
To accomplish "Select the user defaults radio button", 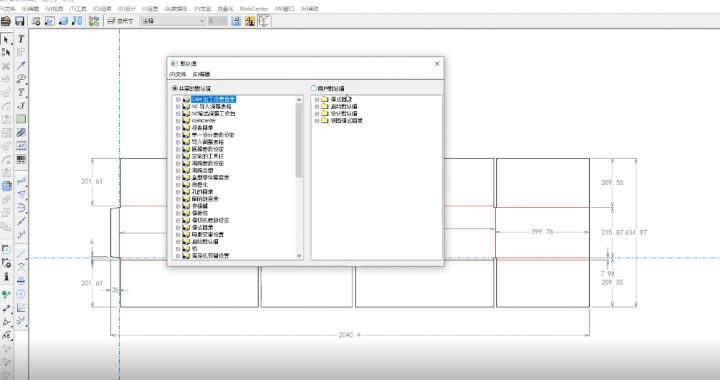I will [314, 88].
